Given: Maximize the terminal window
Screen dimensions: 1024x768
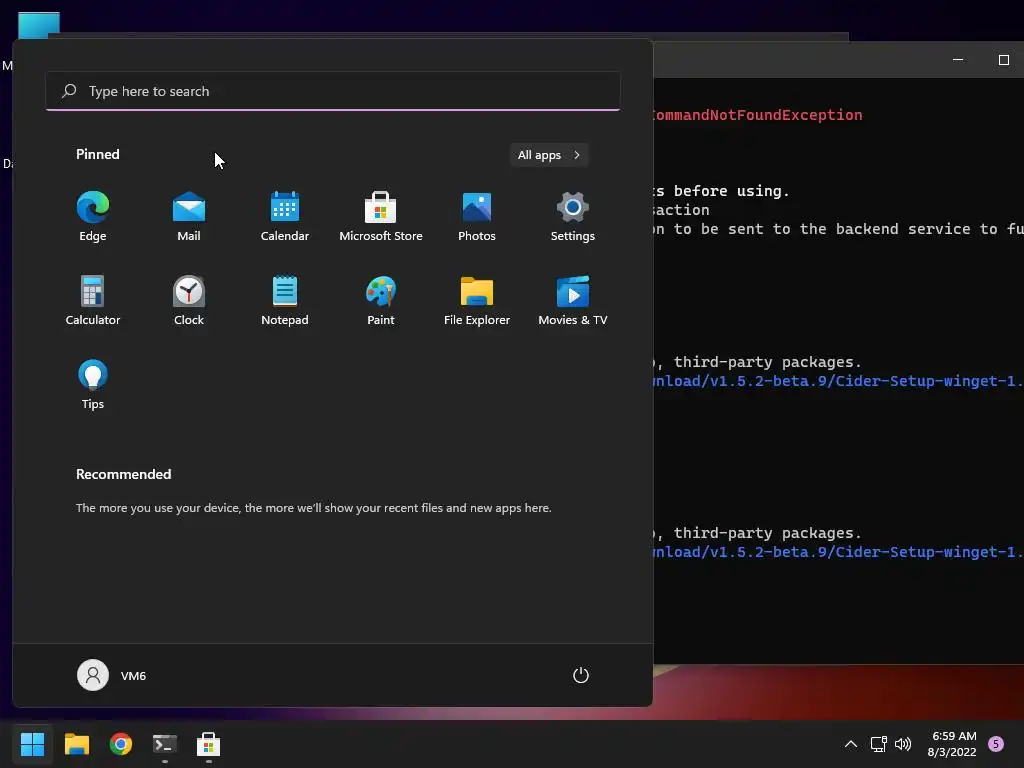Looking at the screenshot, I should (1004, 60).
